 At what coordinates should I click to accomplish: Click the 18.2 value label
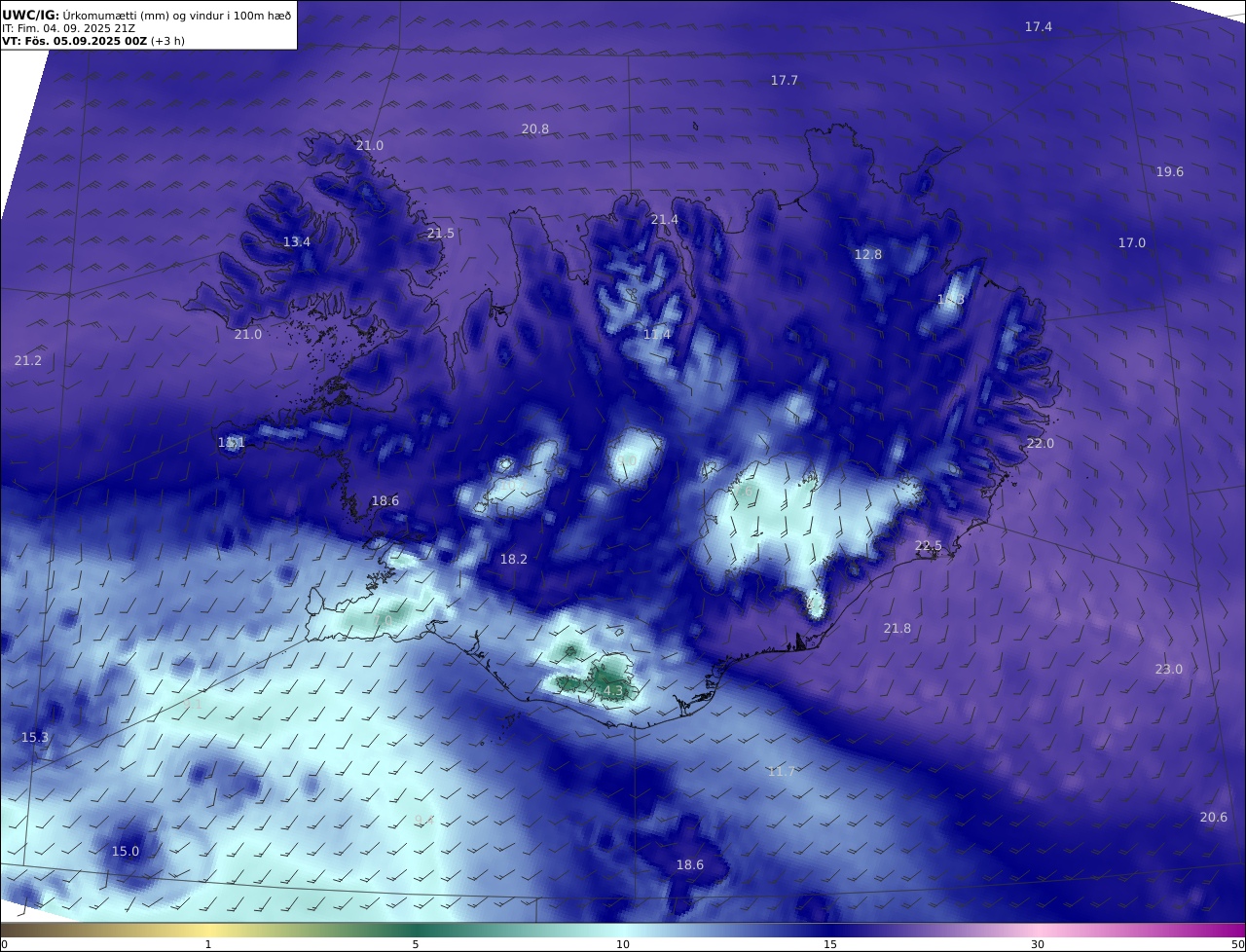514,560
